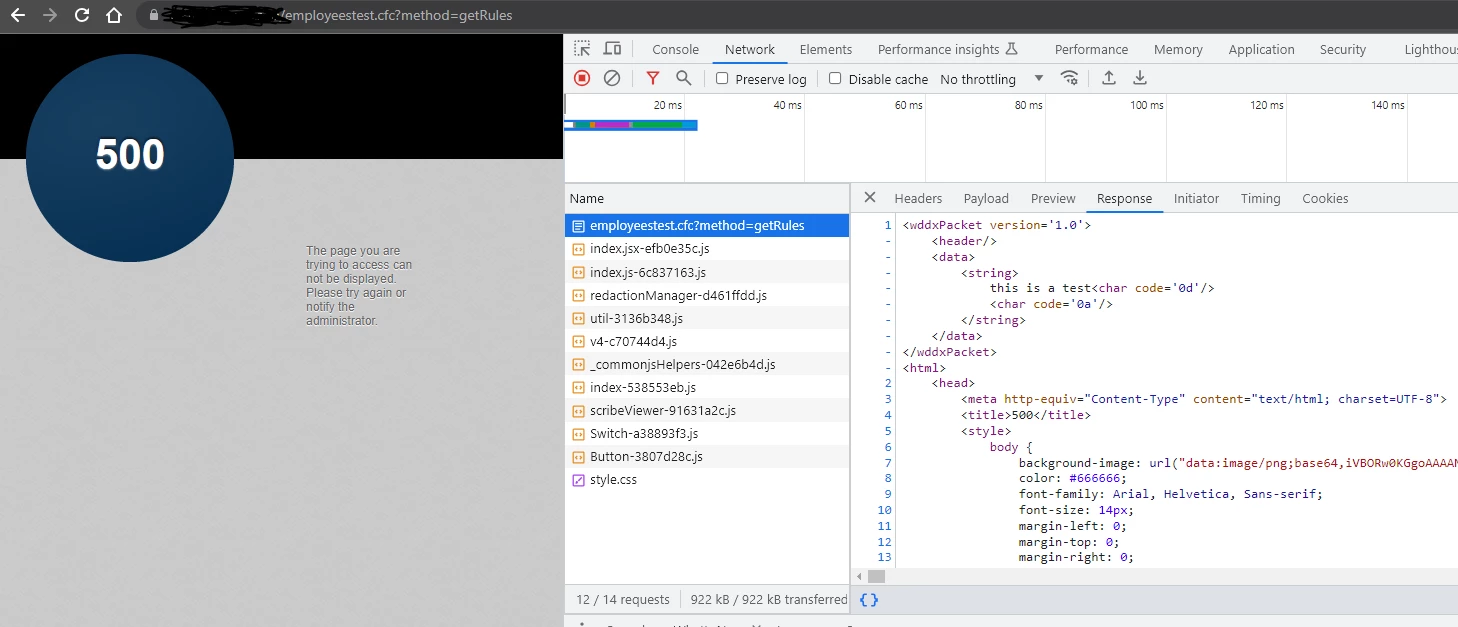
Task: Open the Initiator sub-tab
Action: pos(1196,198)
